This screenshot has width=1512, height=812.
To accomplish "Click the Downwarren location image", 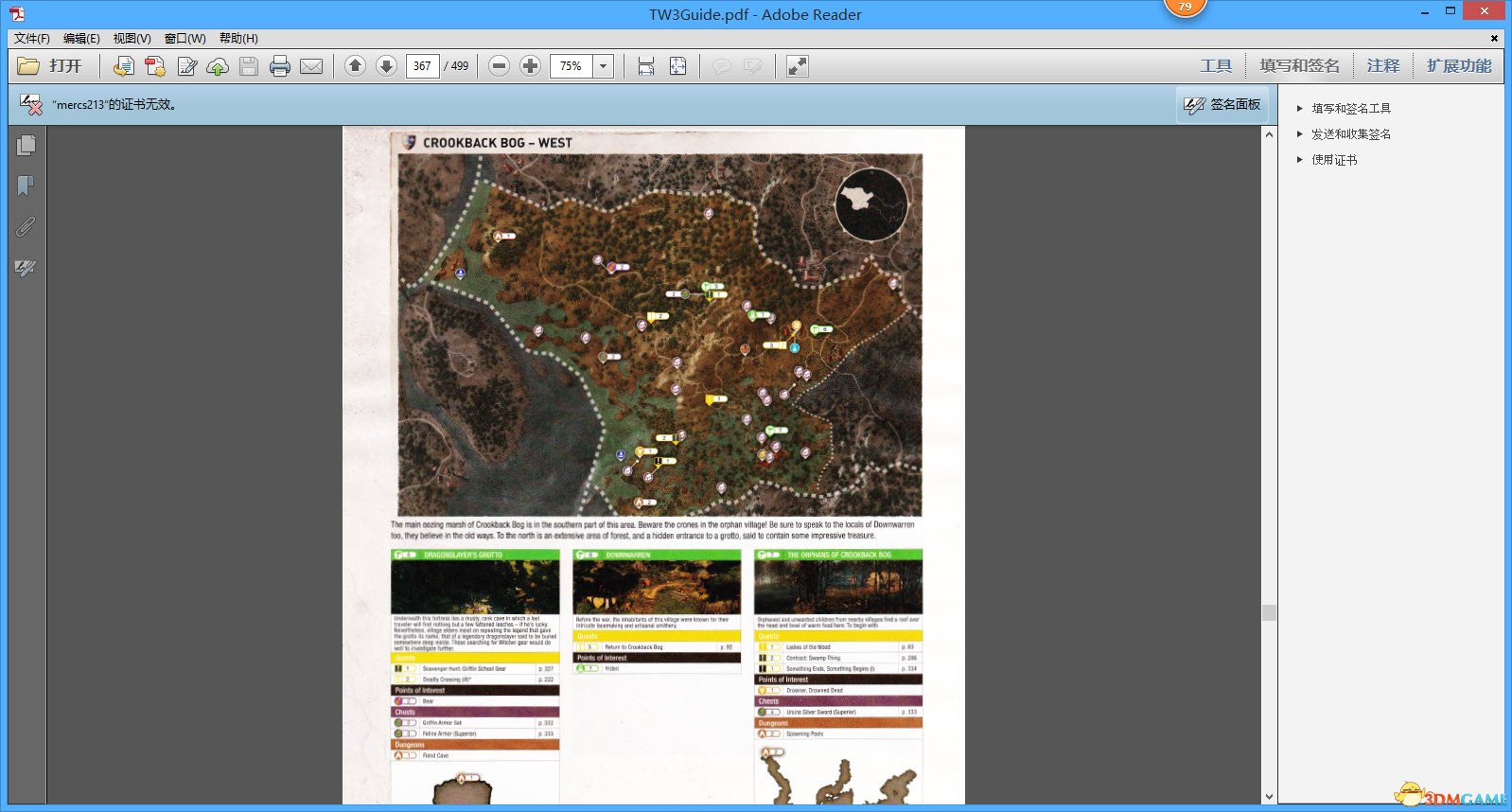I will (657, 587).
